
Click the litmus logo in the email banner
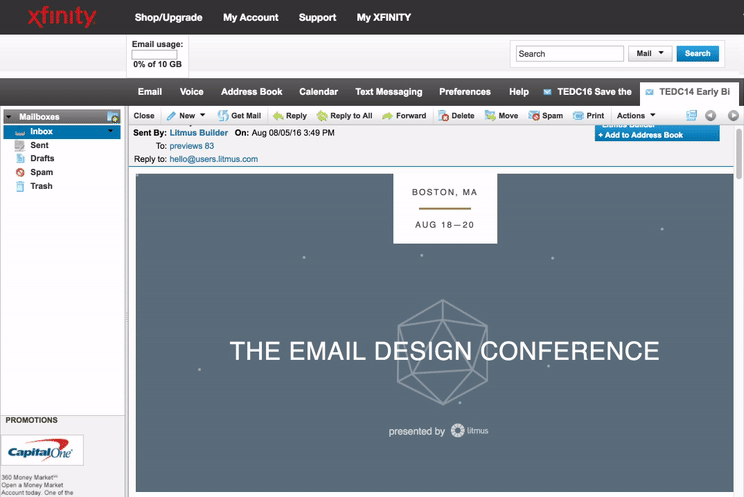[x=469, y=431]
